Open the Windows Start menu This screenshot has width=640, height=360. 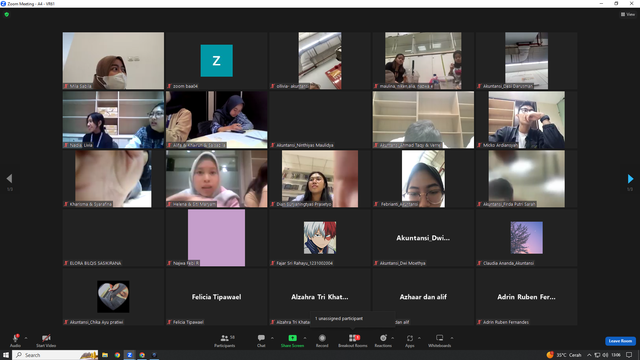point(6,355)
